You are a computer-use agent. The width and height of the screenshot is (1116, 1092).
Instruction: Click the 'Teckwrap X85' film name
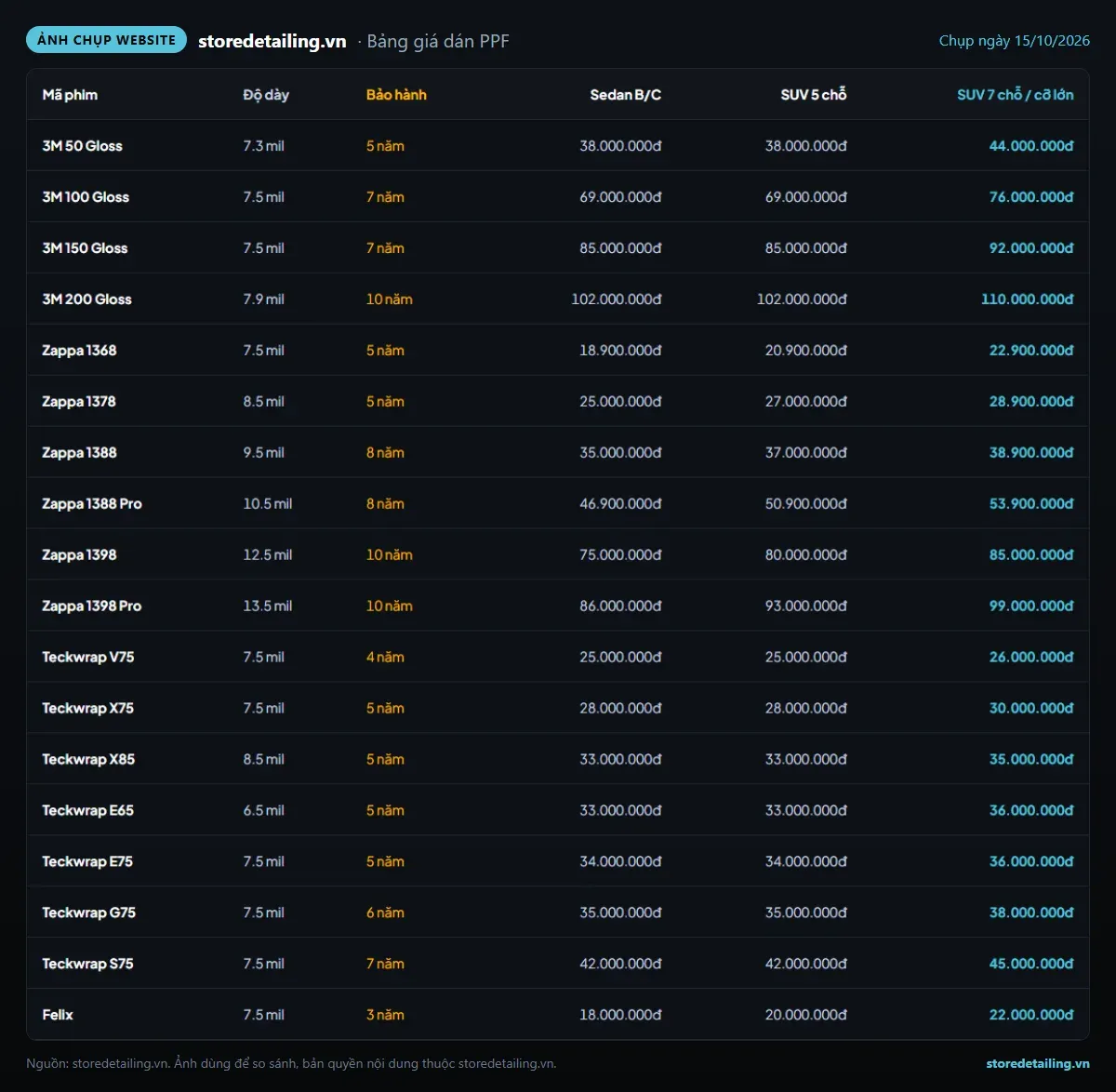click(x=88, y=760)
